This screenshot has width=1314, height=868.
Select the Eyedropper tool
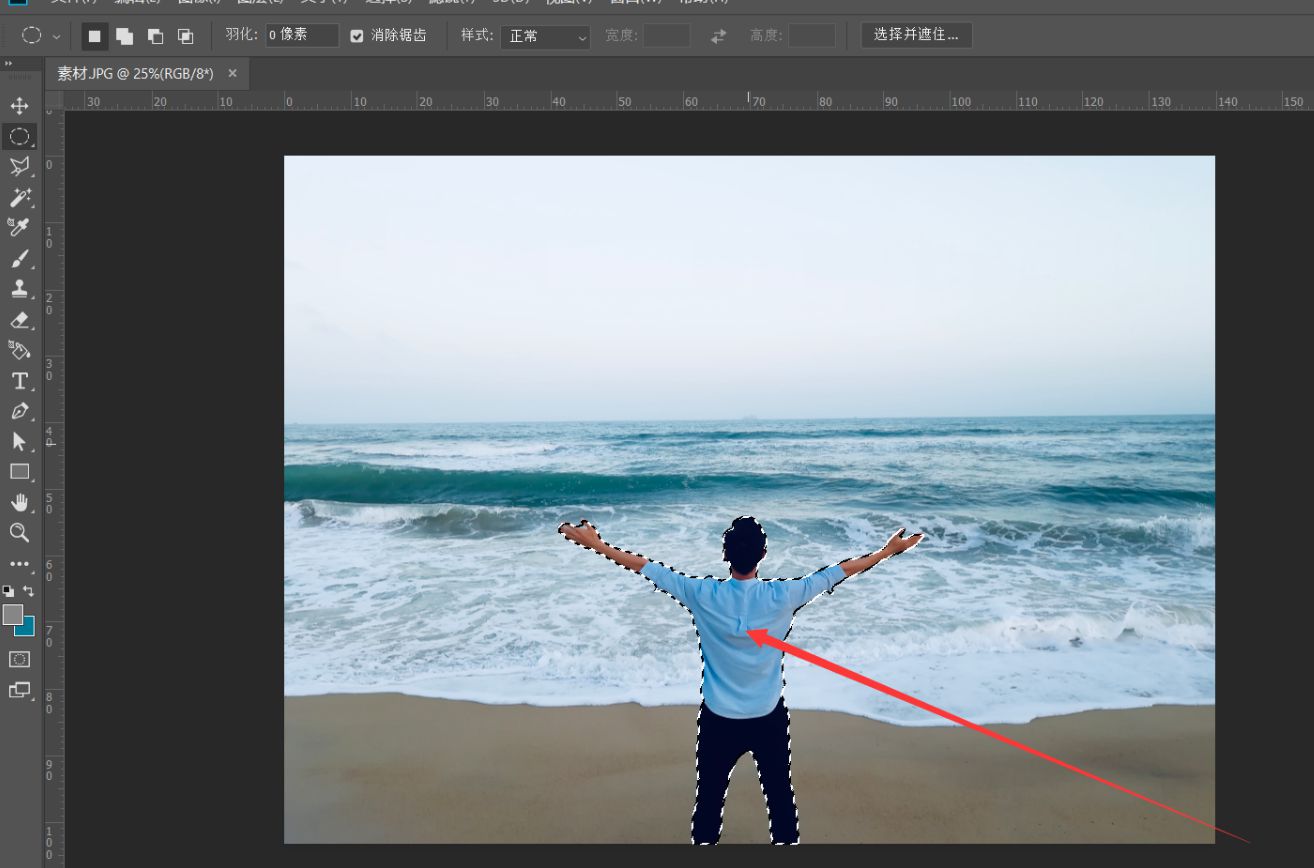click(17, 227)
